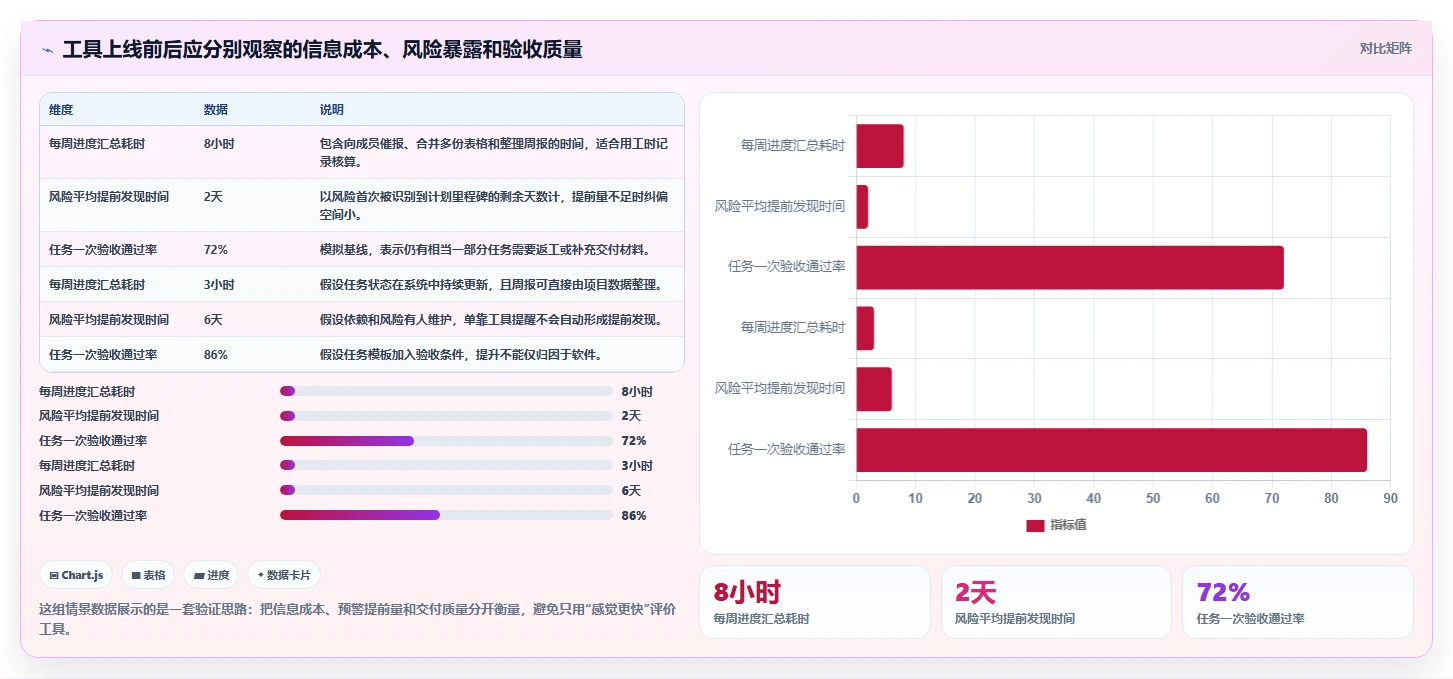
Task: Click the description starting 包含向成员催报
Action: click(494, 152)
